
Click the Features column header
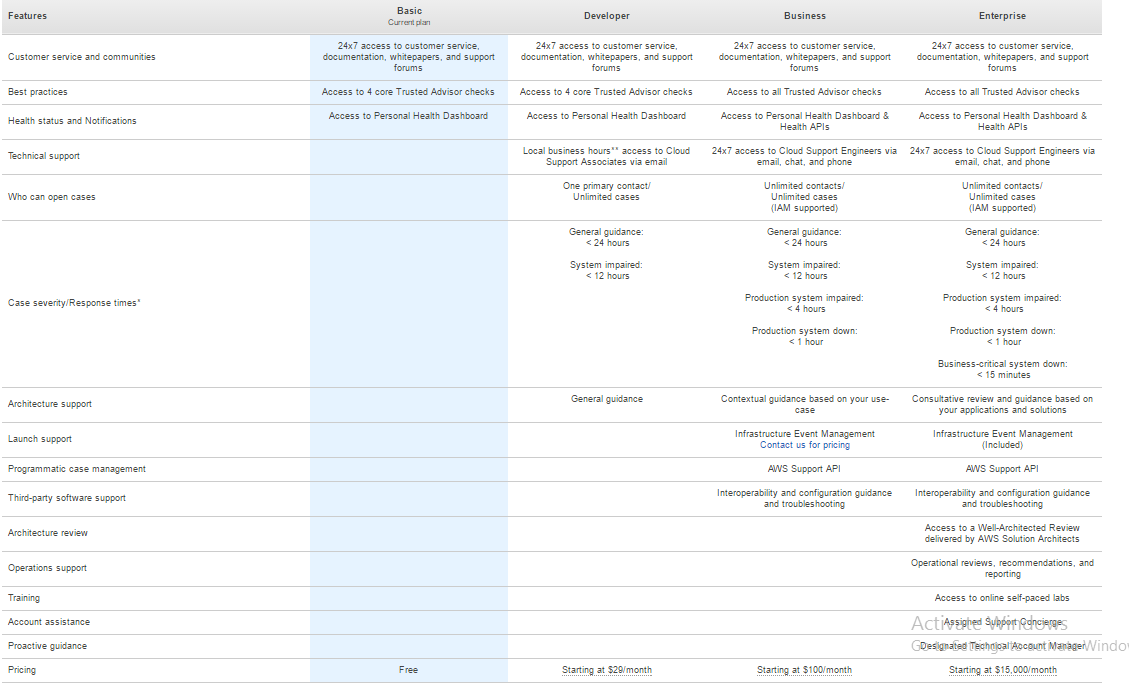(28, 16)
